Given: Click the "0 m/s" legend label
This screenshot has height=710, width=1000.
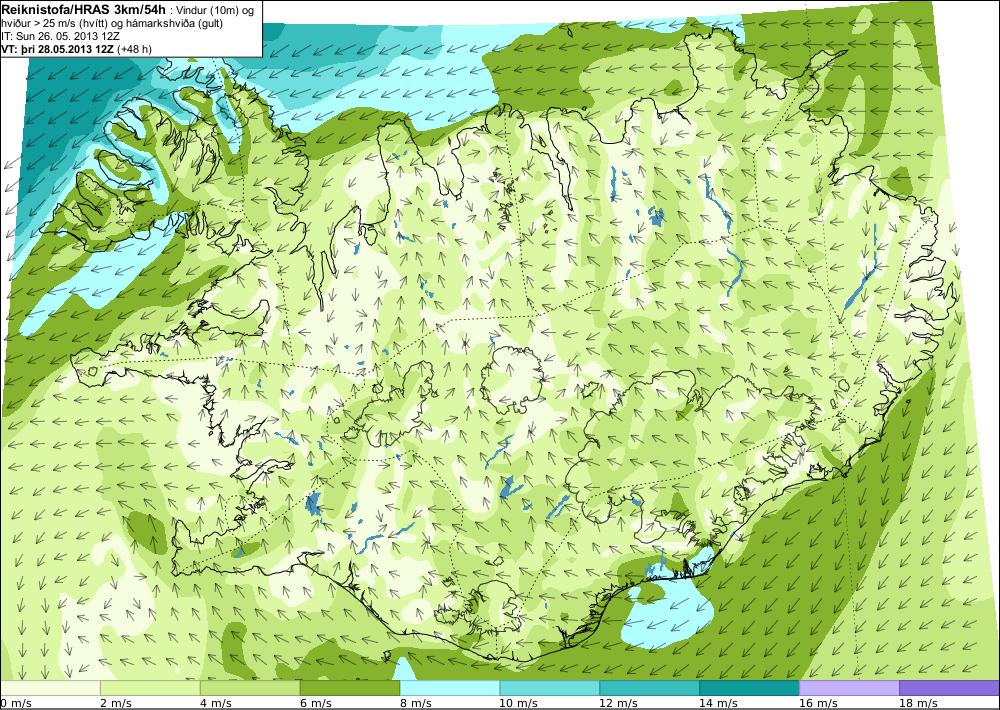Looking at the screenshot, I should [x=16, y=703].
